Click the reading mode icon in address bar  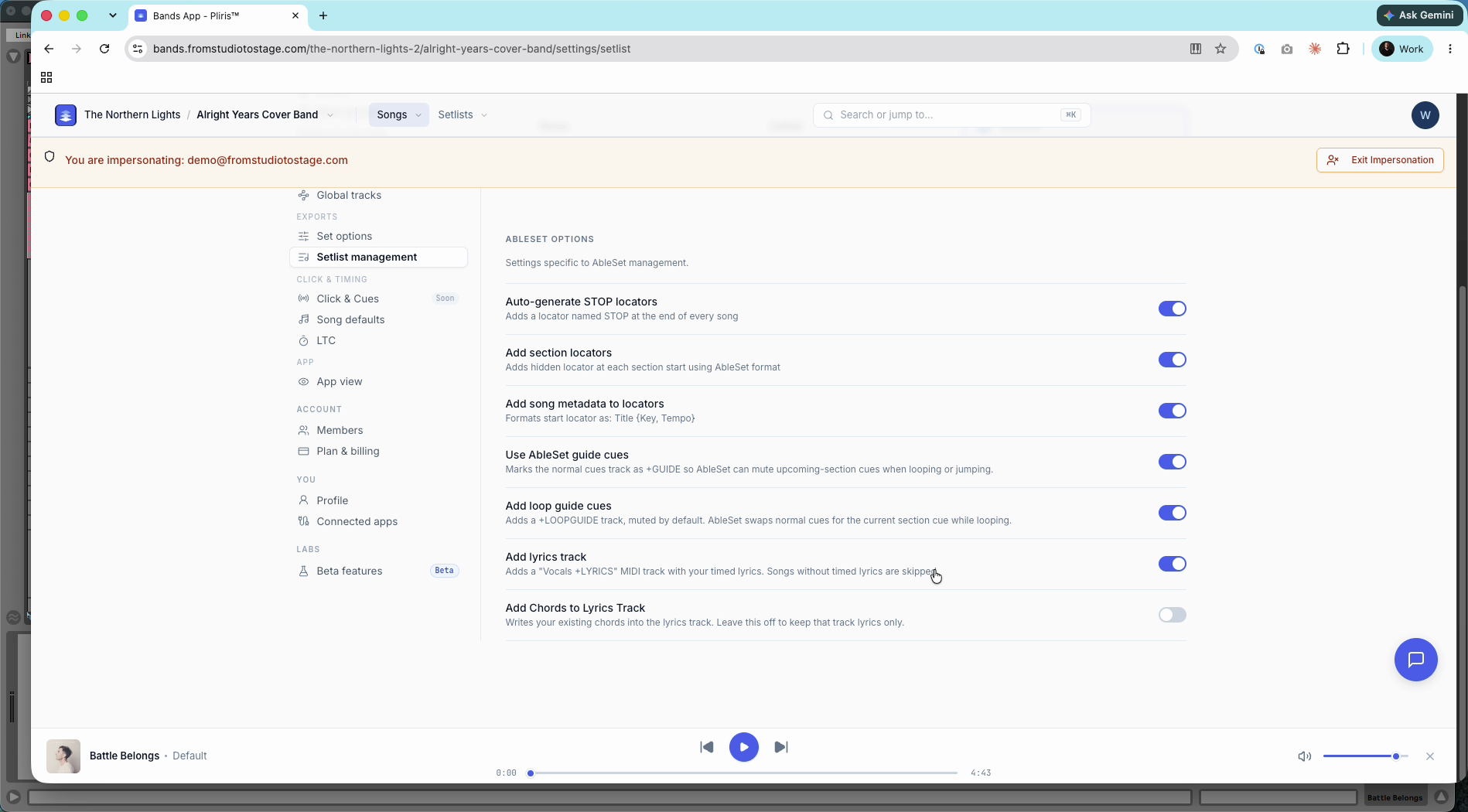[x=1196, y=49]
